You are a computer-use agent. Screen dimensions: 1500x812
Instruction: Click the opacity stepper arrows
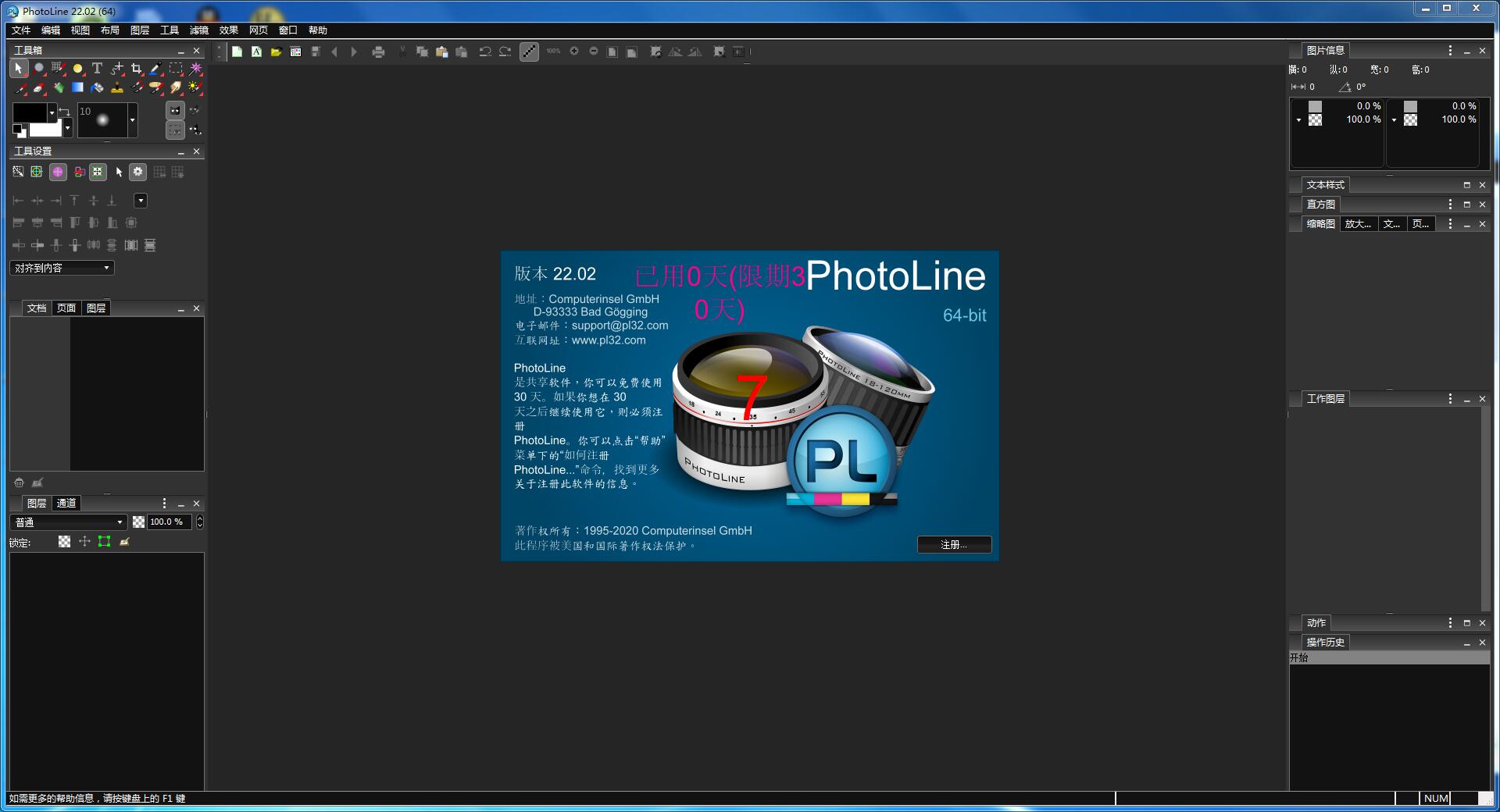199,522
